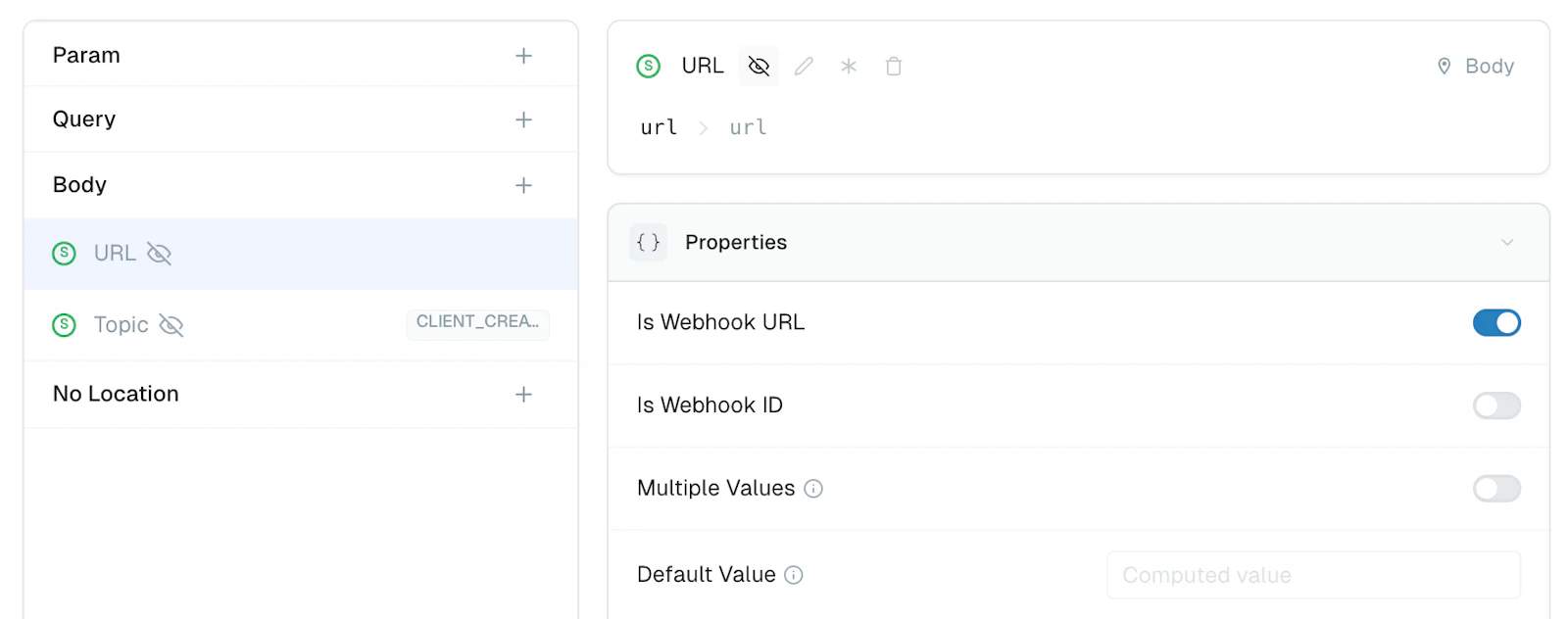This screenshot has height=619, width=1568.
Task: Click the Default Value computed value field
Action: click(x=1313, y=575)
